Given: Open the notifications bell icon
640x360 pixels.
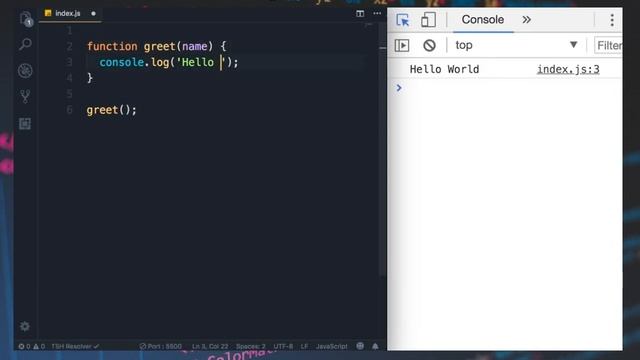Looking at the screenshot, I should [x=375, y=346].
